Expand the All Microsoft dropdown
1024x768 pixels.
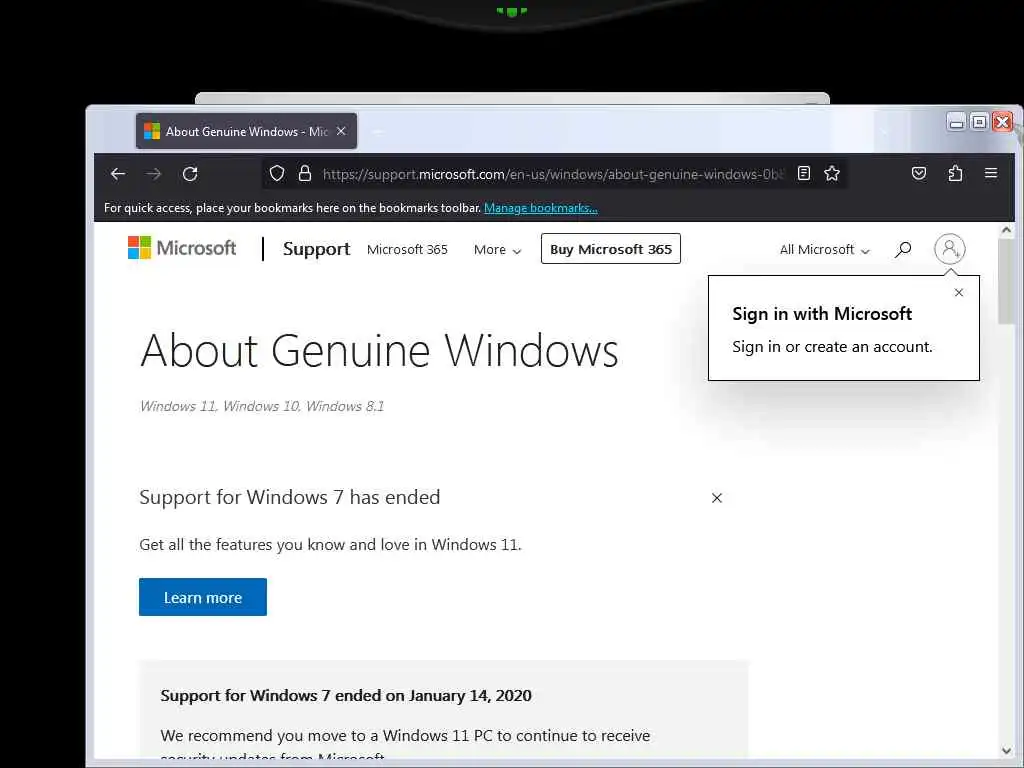824,249
